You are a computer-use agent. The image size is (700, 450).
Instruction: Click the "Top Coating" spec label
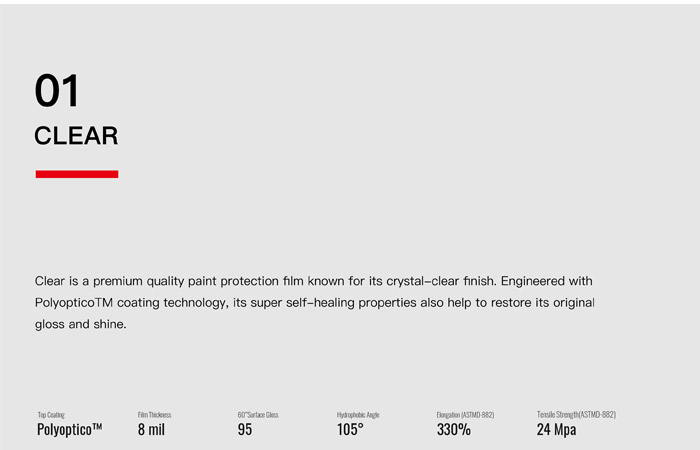pos(51,415)
